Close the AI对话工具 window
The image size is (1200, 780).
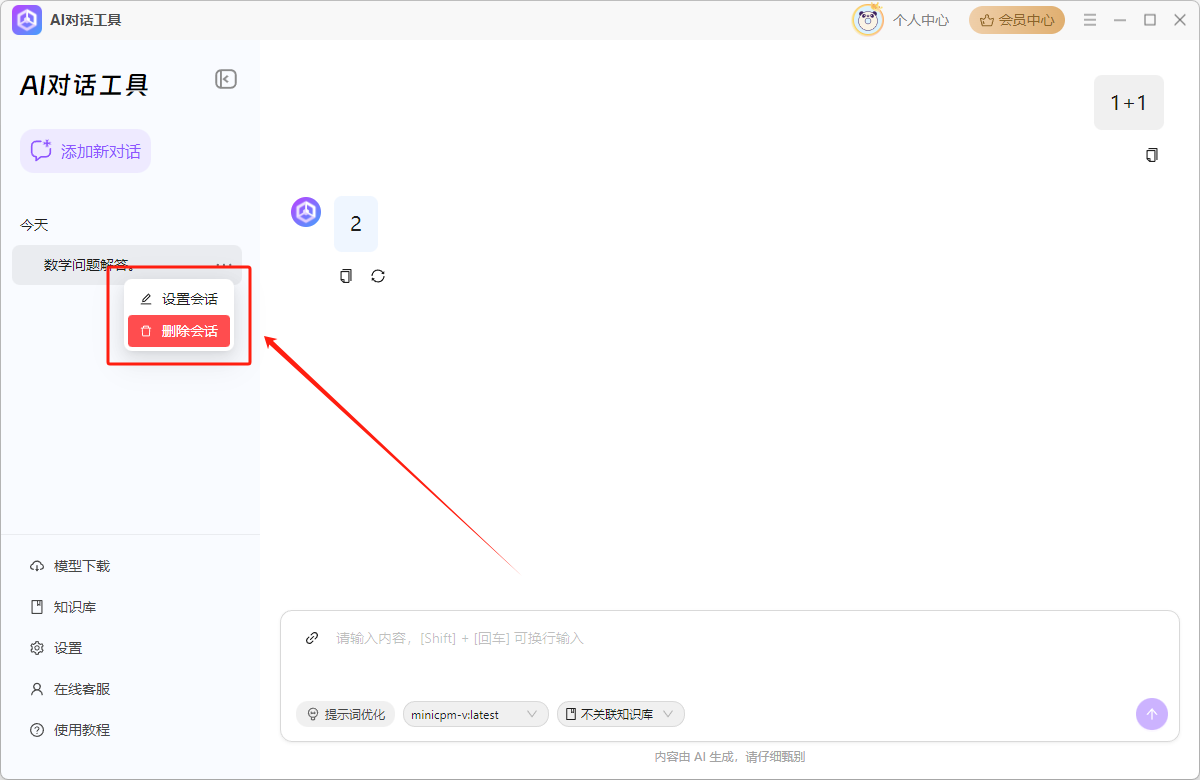tap(1180, 20)
